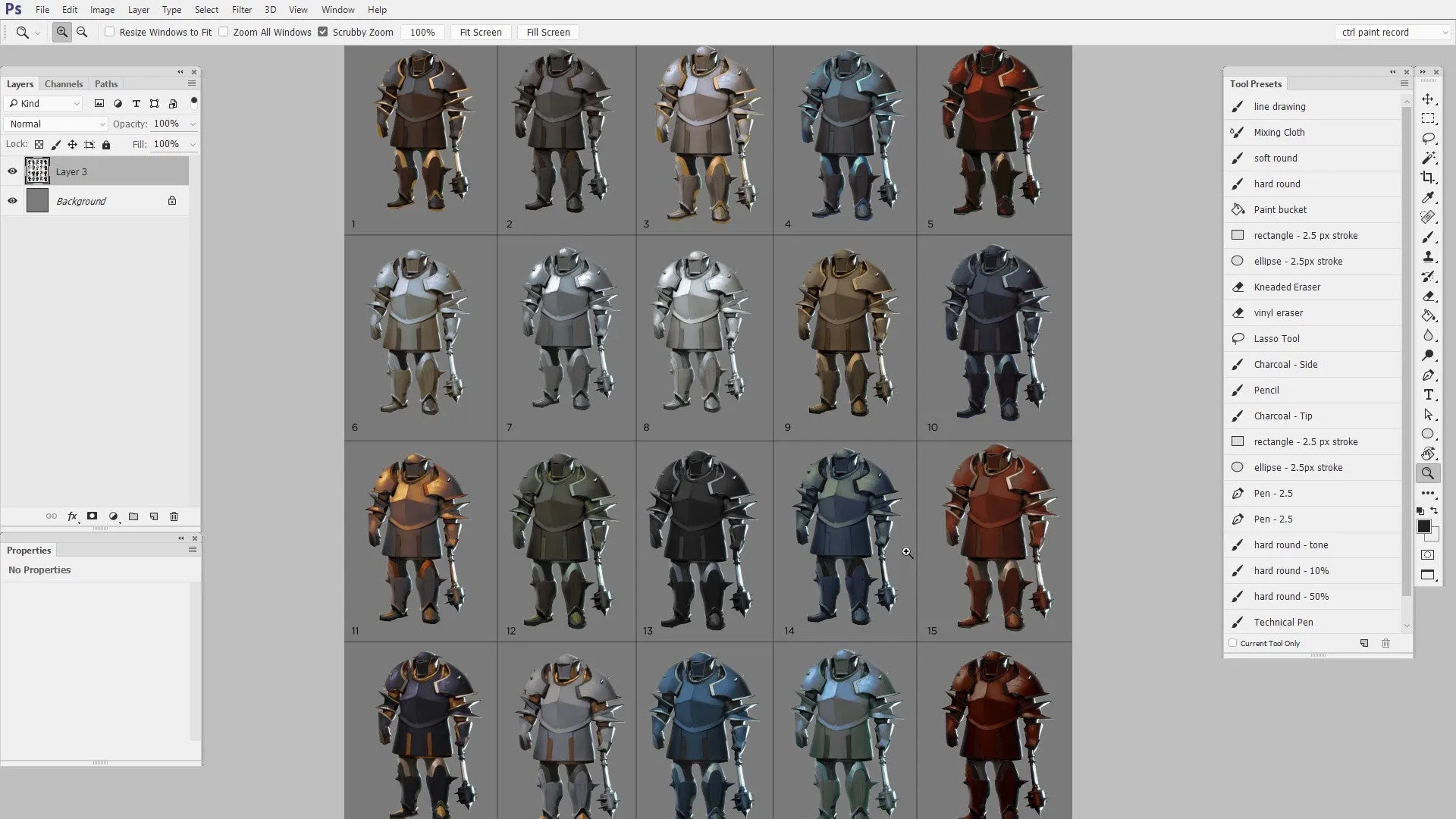The image size is (1456, 819).
Task: Select the Type tool in toolbar
Action: 1428,395
